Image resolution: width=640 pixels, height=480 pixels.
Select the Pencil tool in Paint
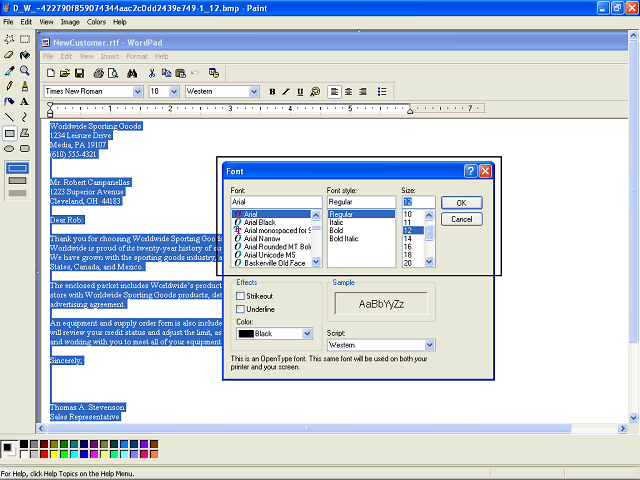coord(9,86)
